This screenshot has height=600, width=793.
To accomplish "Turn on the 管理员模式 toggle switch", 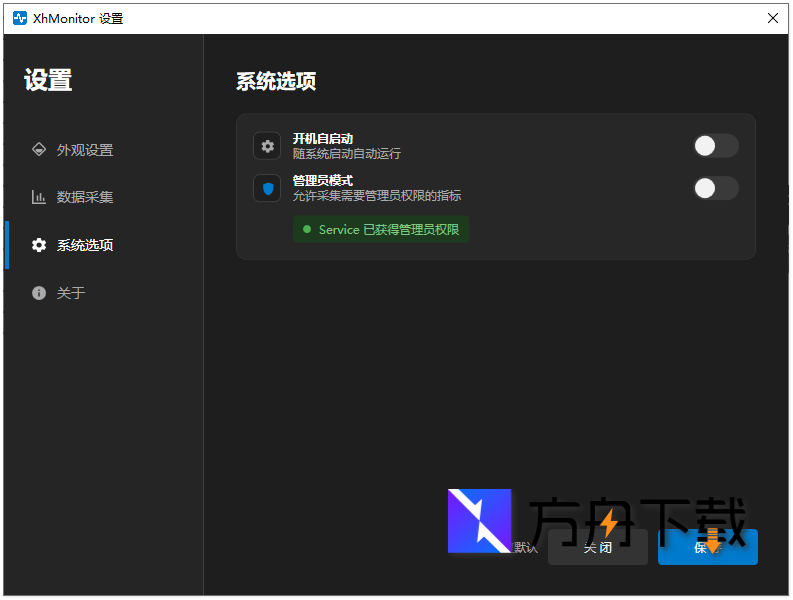I will point(716,188).
